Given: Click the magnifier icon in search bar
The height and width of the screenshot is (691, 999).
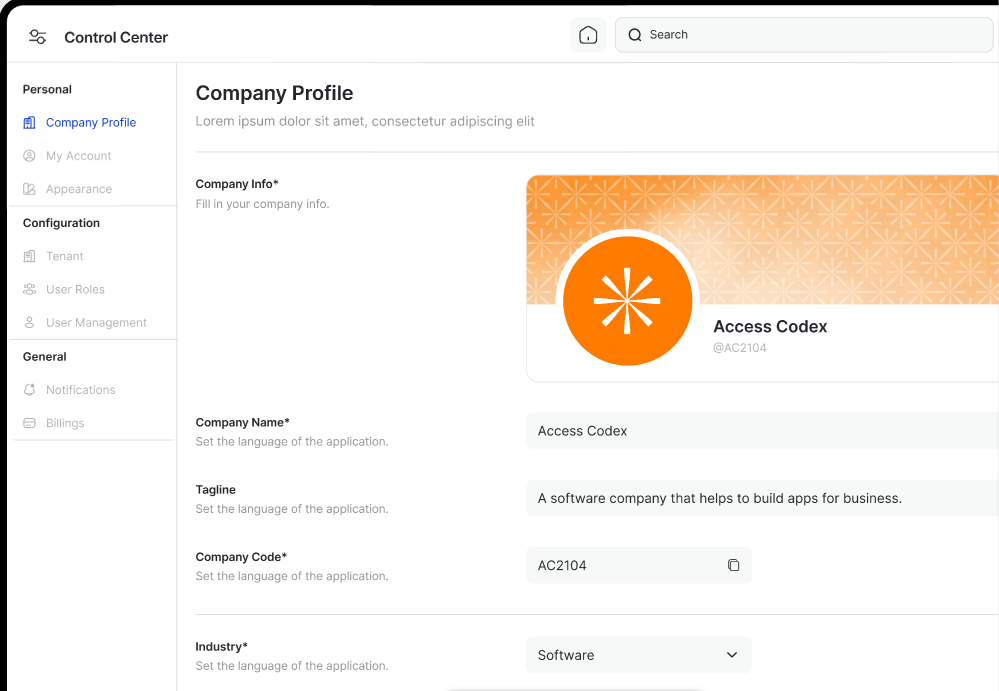Looking at the screenshot, I should tap(634, 35).
